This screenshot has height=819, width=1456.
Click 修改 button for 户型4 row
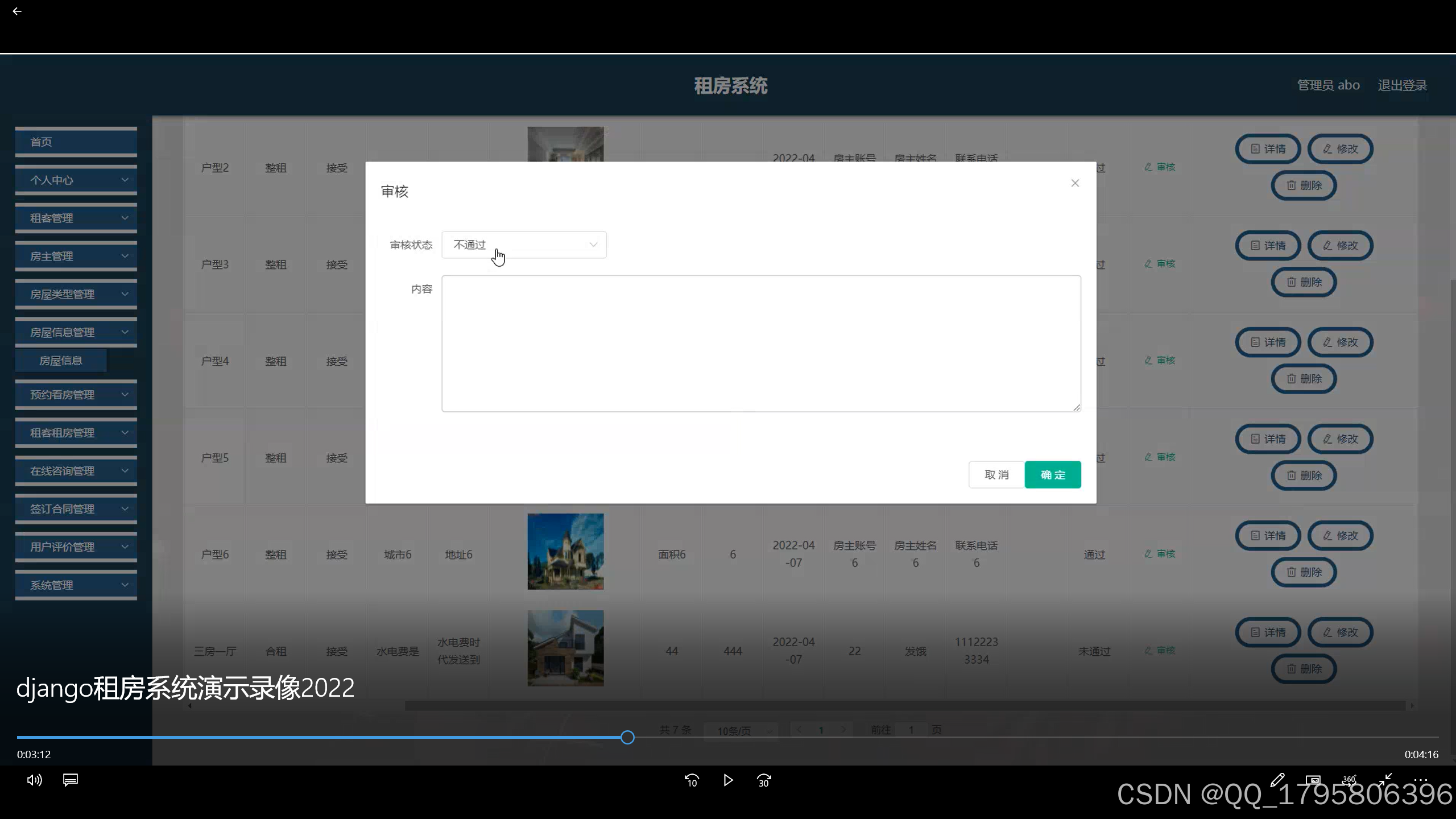1341,342
